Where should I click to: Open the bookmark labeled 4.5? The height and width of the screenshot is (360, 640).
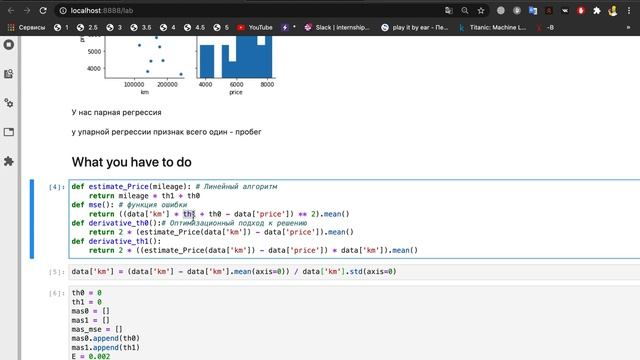(194, 27)
